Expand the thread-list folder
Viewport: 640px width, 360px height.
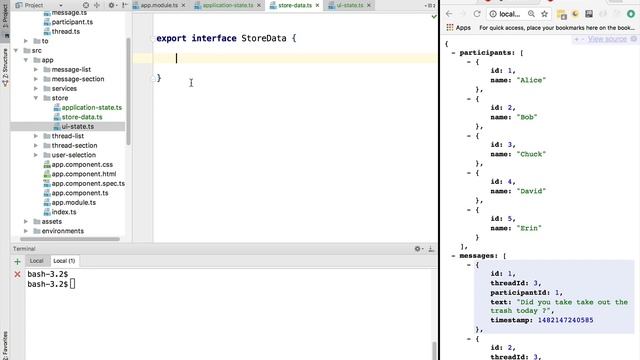(36, 136)
